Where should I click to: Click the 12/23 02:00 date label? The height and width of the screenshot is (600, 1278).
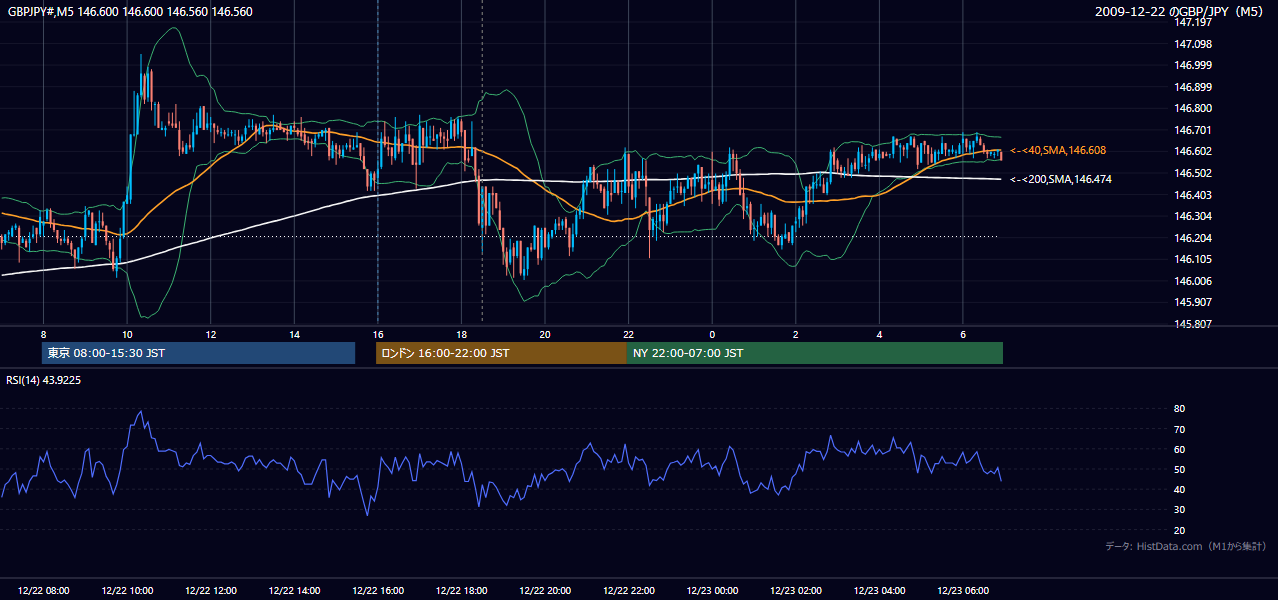796,591
